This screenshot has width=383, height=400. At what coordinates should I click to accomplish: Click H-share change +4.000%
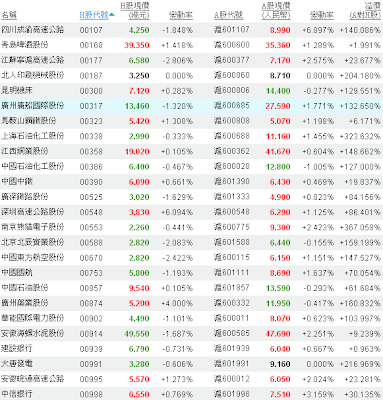(177, 303)
